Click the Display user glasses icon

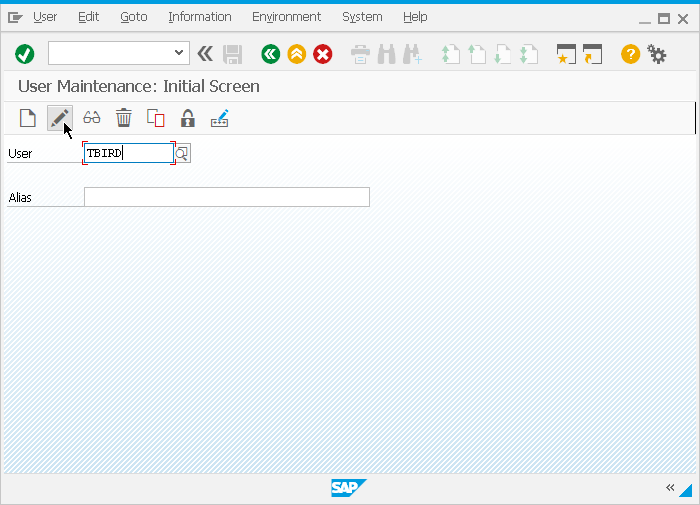92,118
